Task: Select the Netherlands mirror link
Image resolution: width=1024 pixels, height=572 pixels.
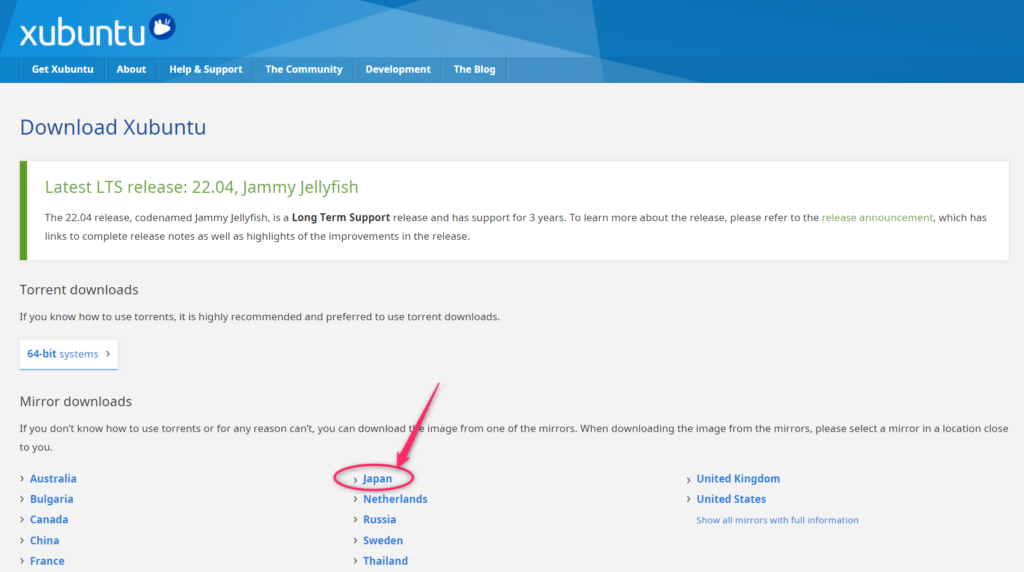Action: 395,499
